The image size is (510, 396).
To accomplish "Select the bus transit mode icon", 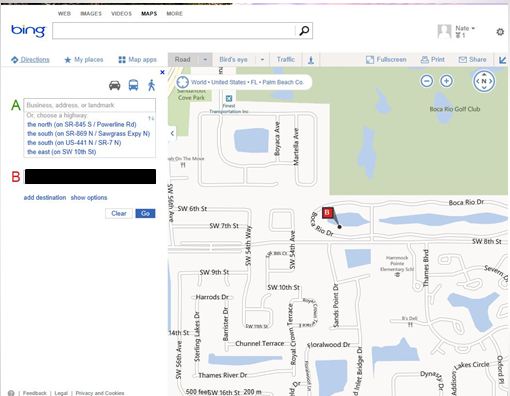I will 133,85.
